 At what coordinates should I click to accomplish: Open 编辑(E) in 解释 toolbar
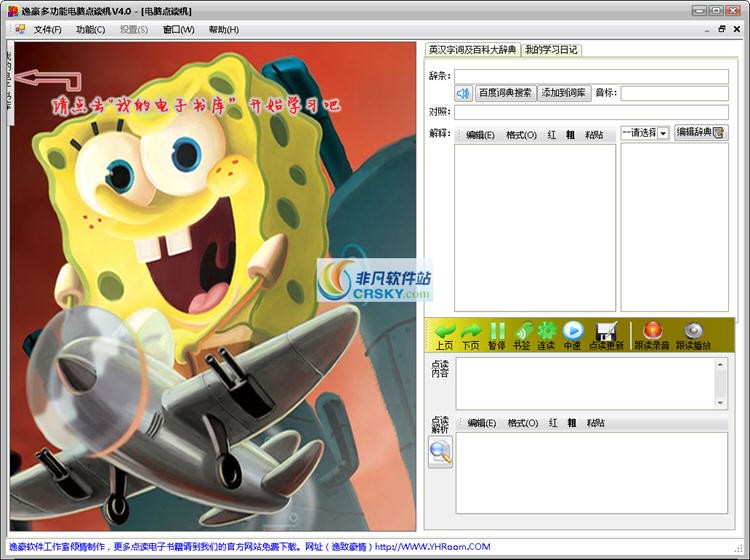(x=480, y=135)
